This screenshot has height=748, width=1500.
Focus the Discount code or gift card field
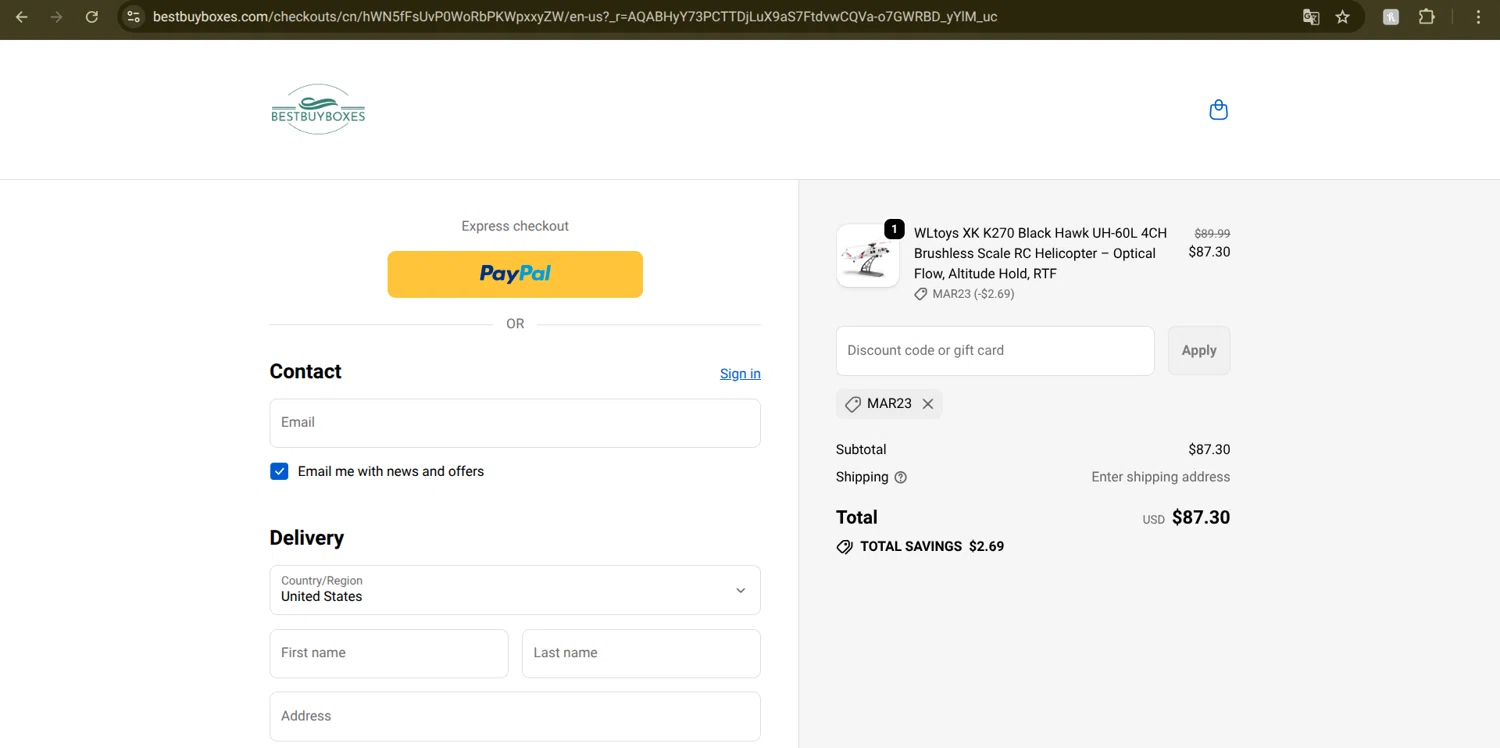(995, 351)
